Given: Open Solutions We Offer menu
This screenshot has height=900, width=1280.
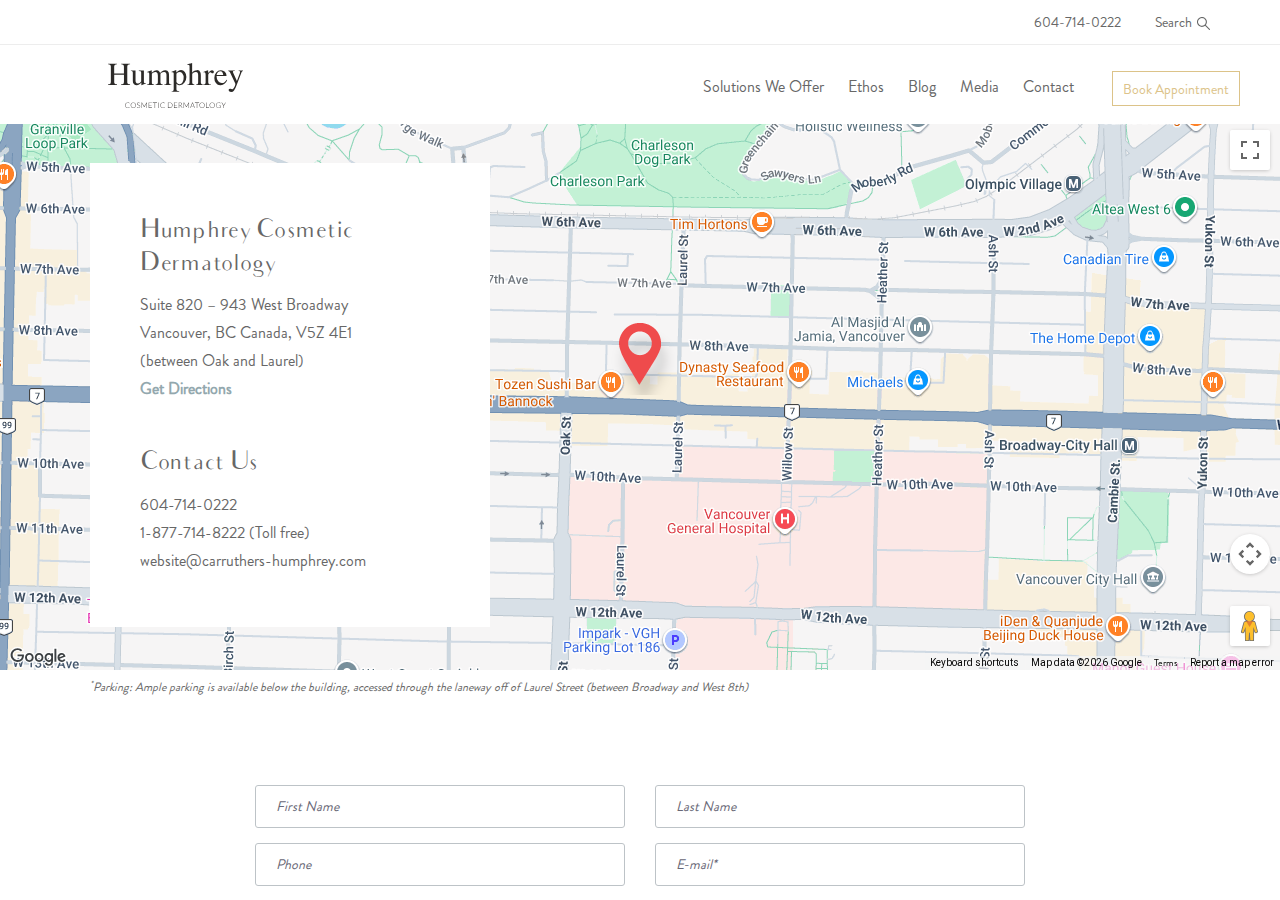Looking at the screenshot, I should [763, 87].
